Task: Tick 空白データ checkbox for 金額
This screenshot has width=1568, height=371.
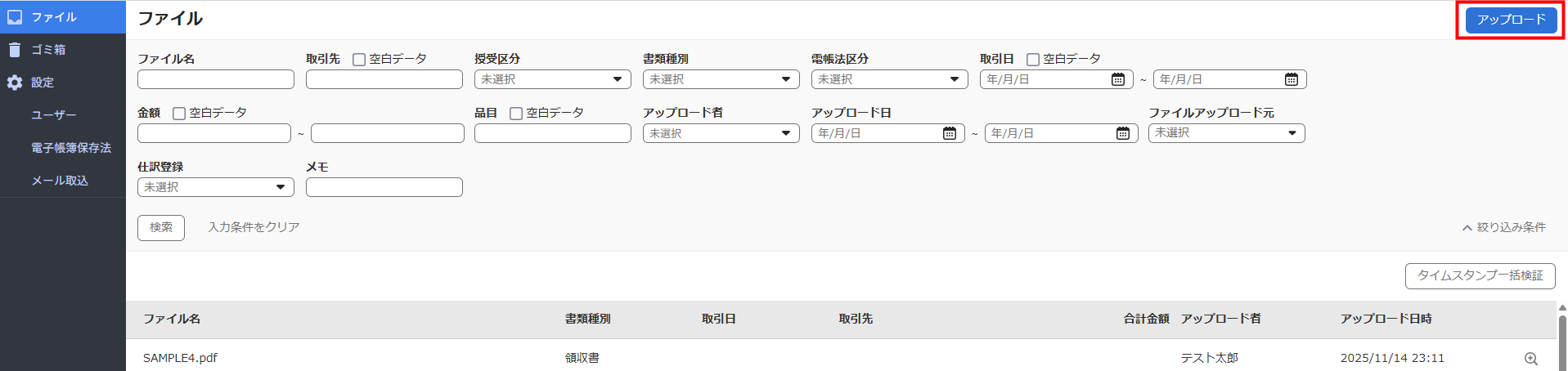Action: (179, 114)
